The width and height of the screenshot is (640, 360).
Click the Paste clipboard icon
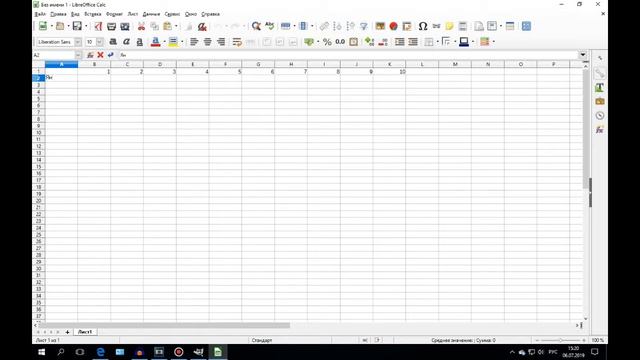[167, 27]
